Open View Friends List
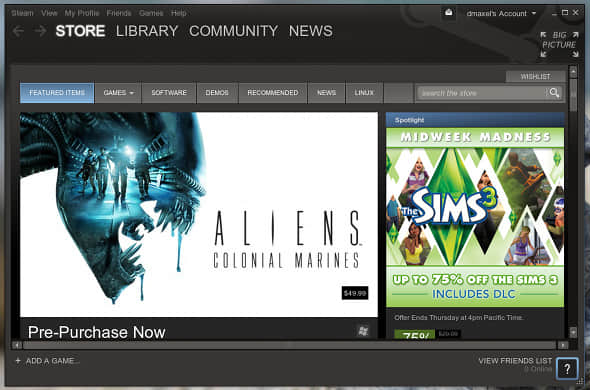Viewport: 590px width, 390px height. [515, 361]
